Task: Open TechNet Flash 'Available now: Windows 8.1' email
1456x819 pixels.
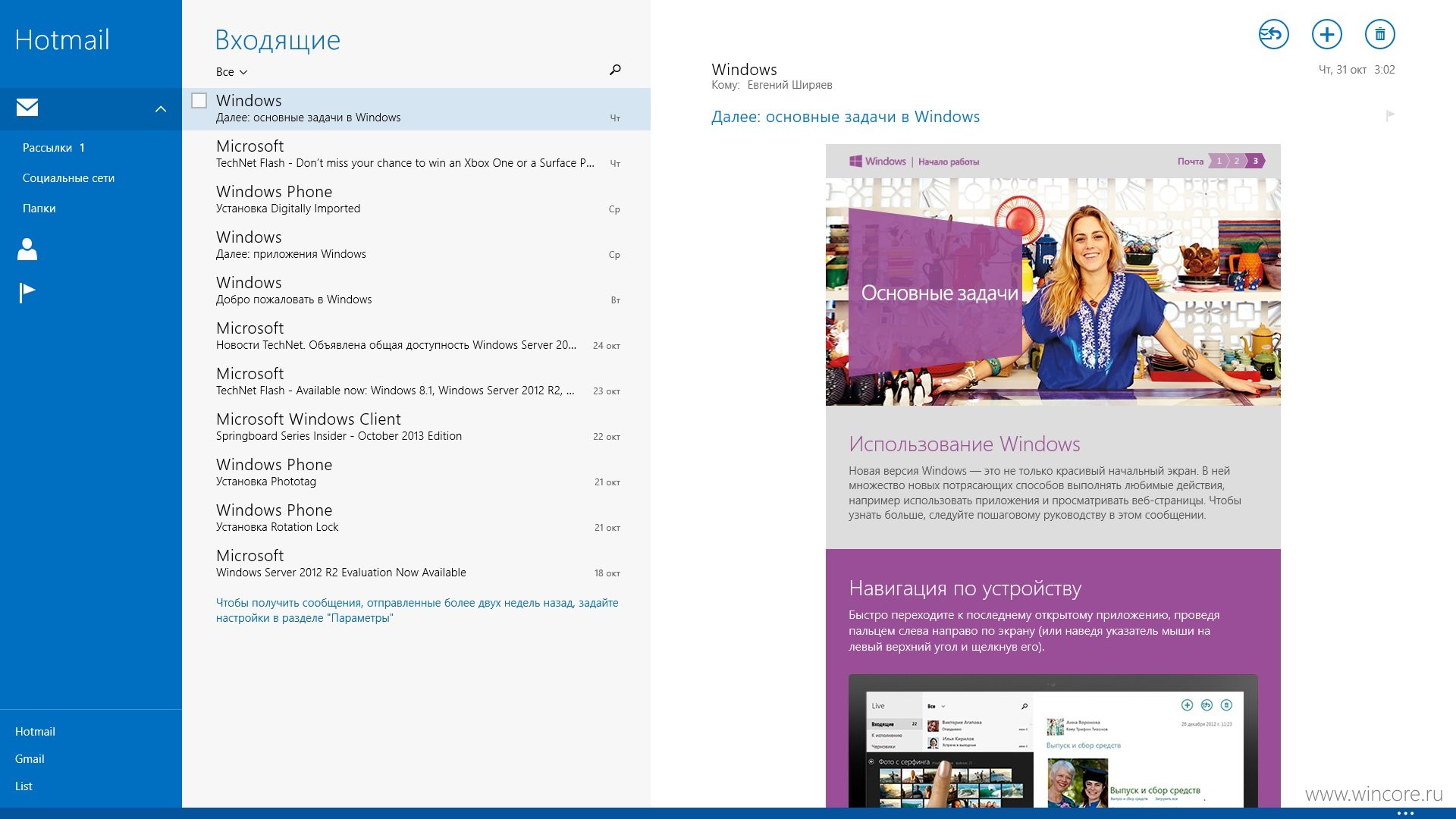Action: [416, 381]
